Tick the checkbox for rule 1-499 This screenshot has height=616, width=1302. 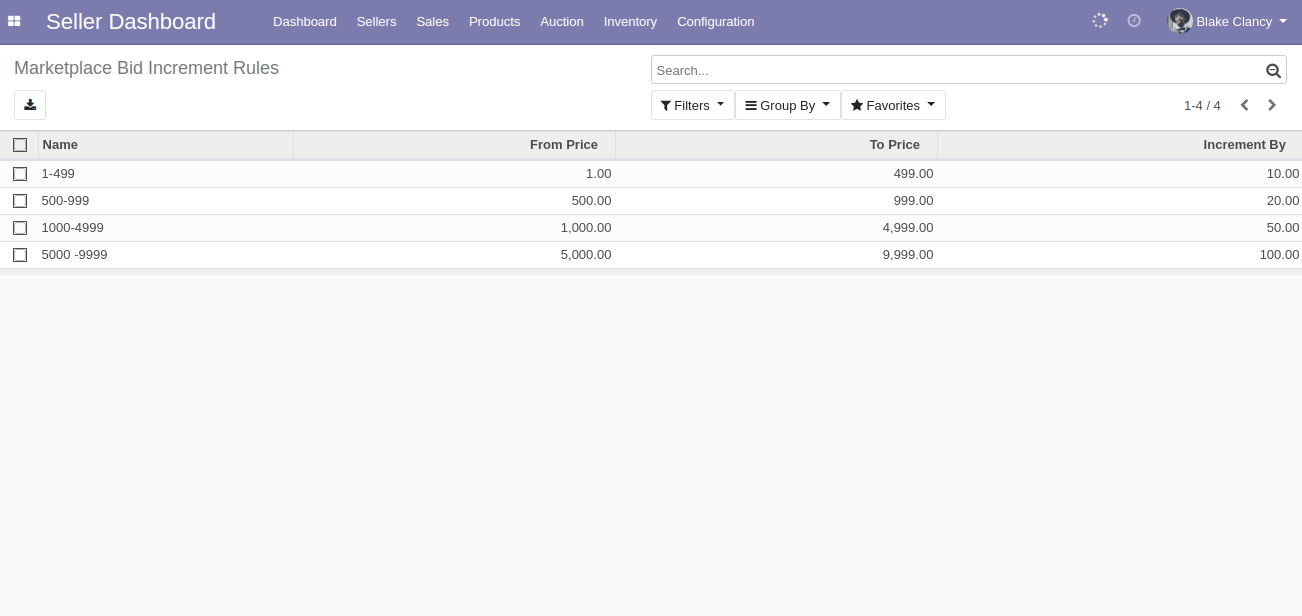tap(20, 174)
